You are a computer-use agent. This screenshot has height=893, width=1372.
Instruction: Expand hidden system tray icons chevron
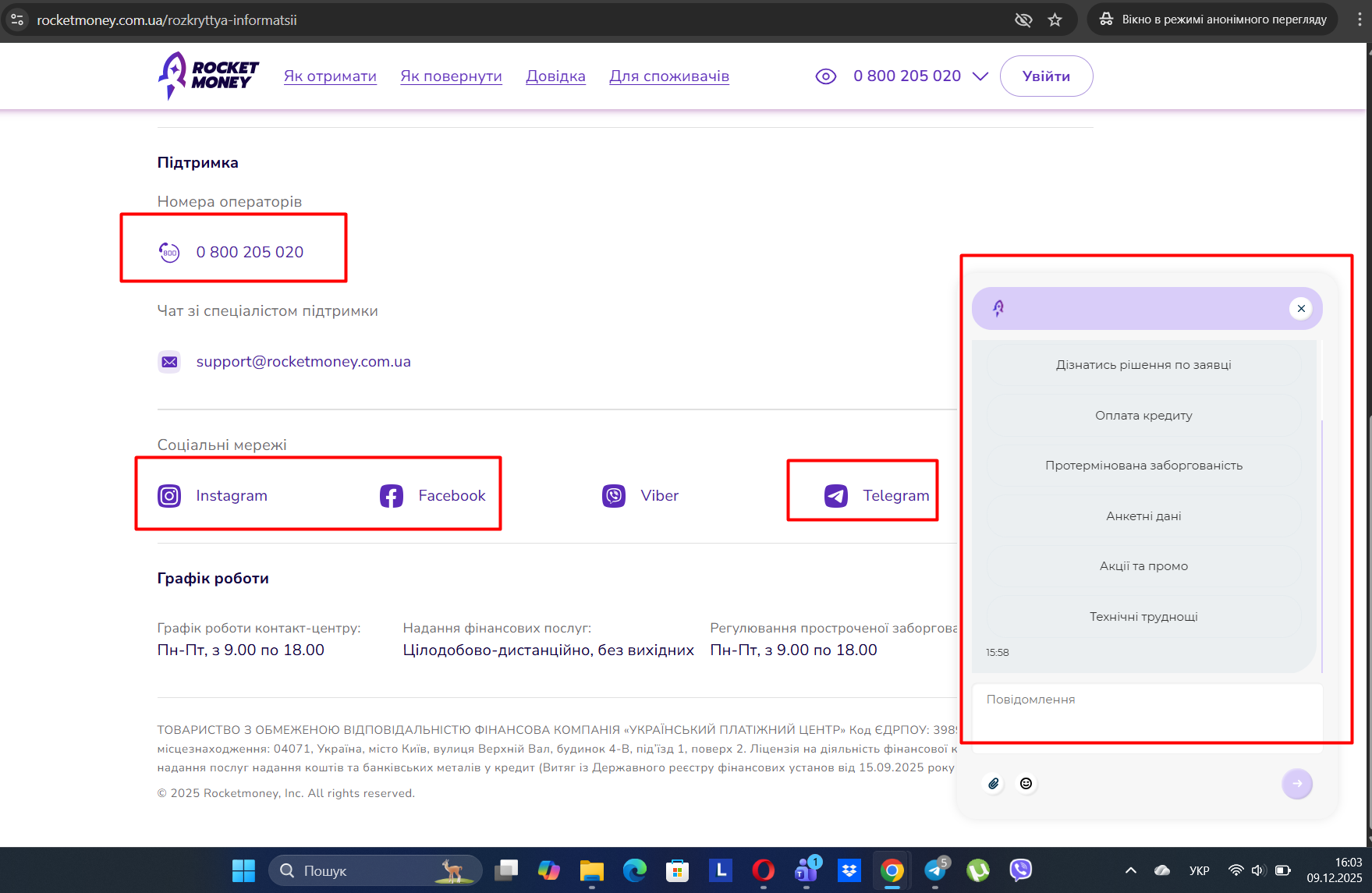[1131, 870]
